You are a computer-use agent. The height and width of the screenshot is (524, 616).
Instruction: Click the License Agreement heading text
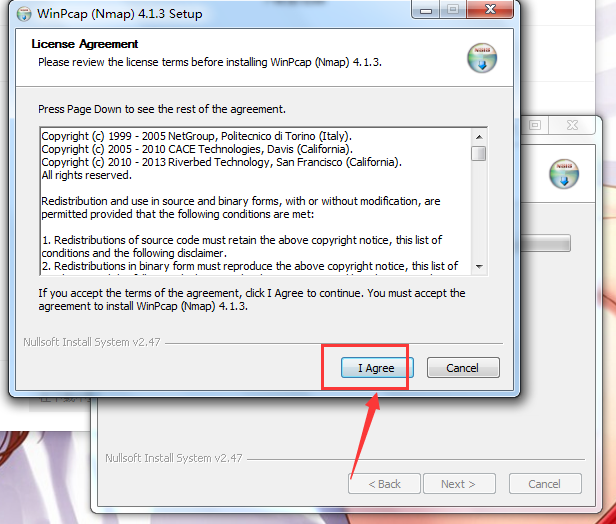84,44
